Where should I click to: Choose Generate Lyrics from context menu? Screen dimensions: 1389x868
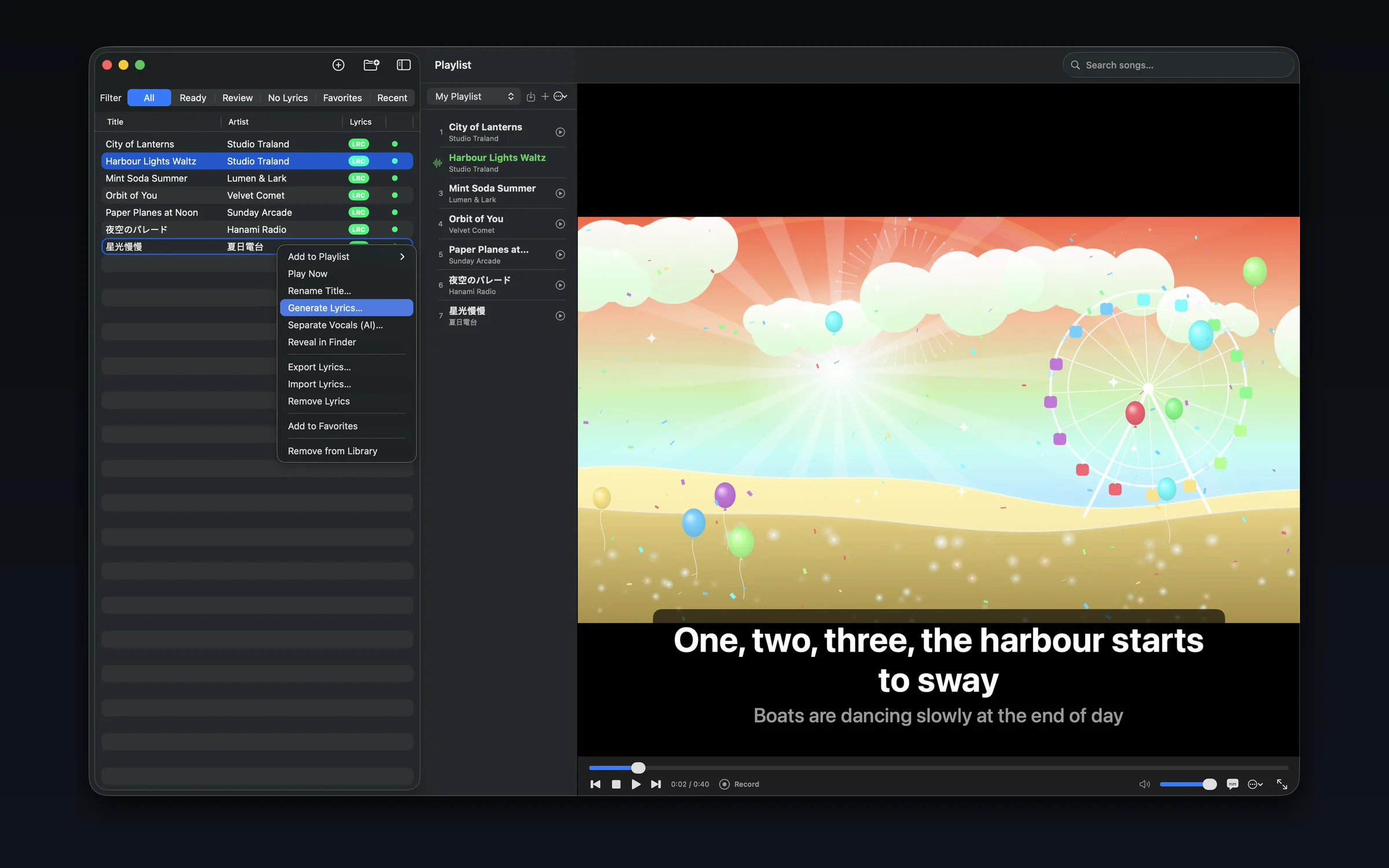(x=346, y=308)
